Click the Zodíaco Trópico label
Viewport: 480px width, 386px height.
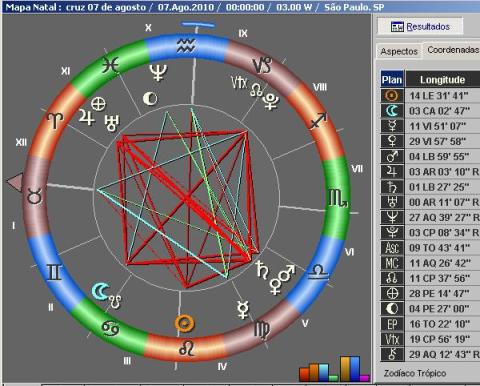[415, 373]
